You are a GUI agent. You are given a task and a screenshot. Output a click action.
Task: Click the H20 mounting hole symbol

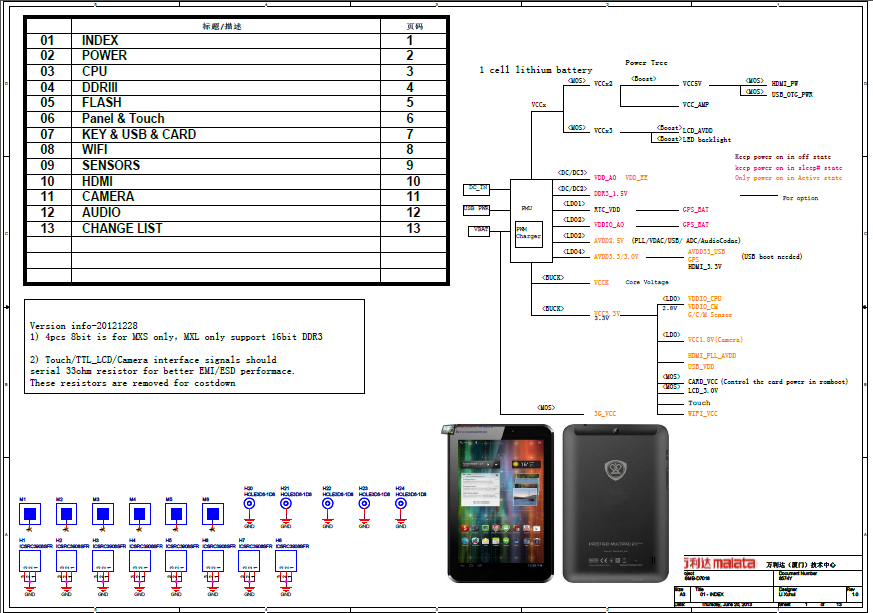(x=249, y=505)
